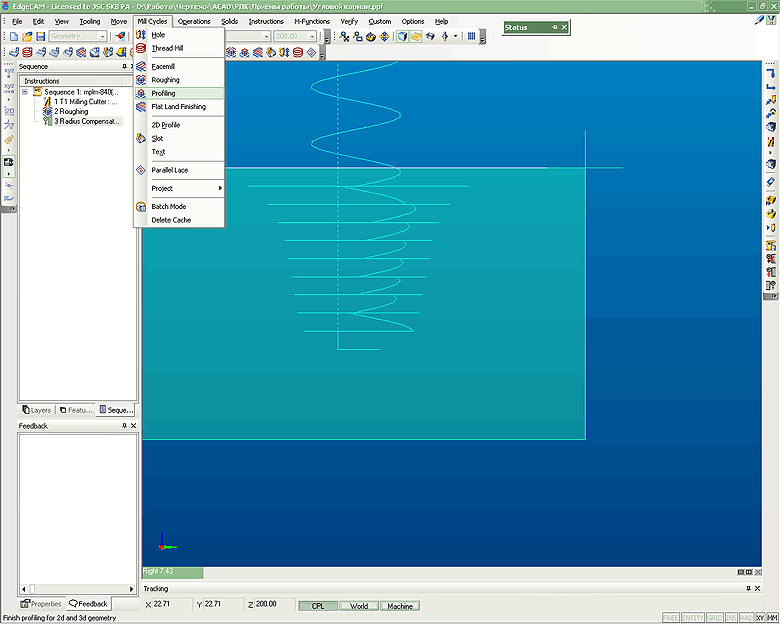
Task: Click the red diamond cycle icon in toolbar
Action: coord(311,52)
